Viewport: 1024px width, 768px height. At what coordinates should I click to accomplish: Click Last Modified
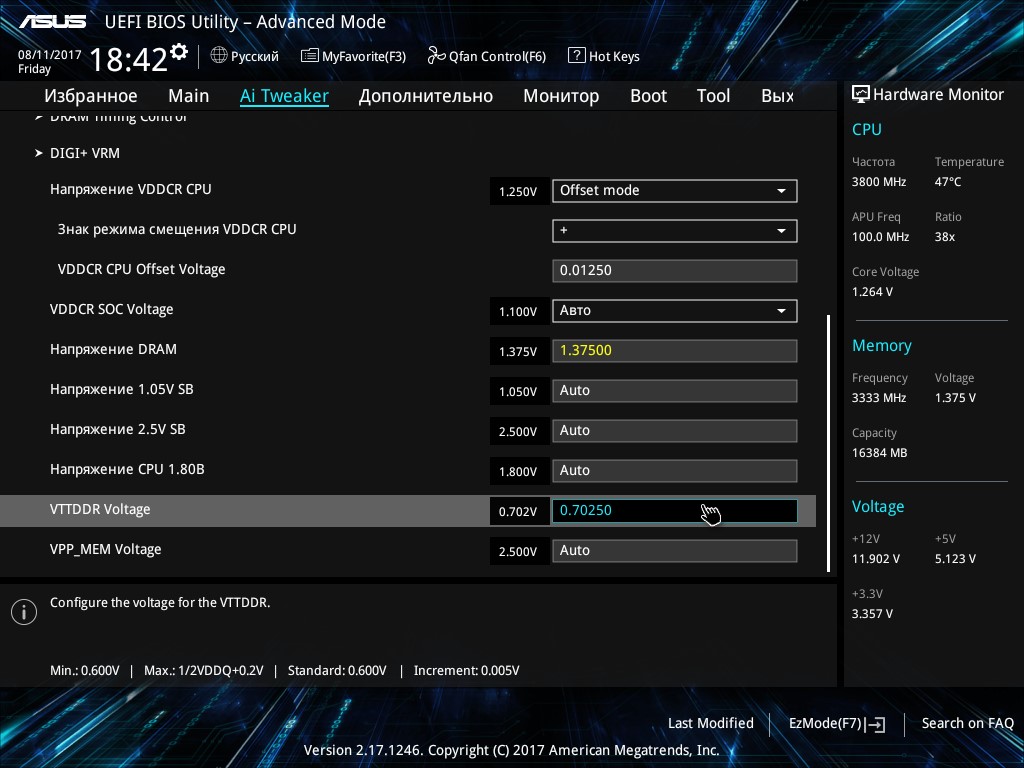click(x=711, y=724)
